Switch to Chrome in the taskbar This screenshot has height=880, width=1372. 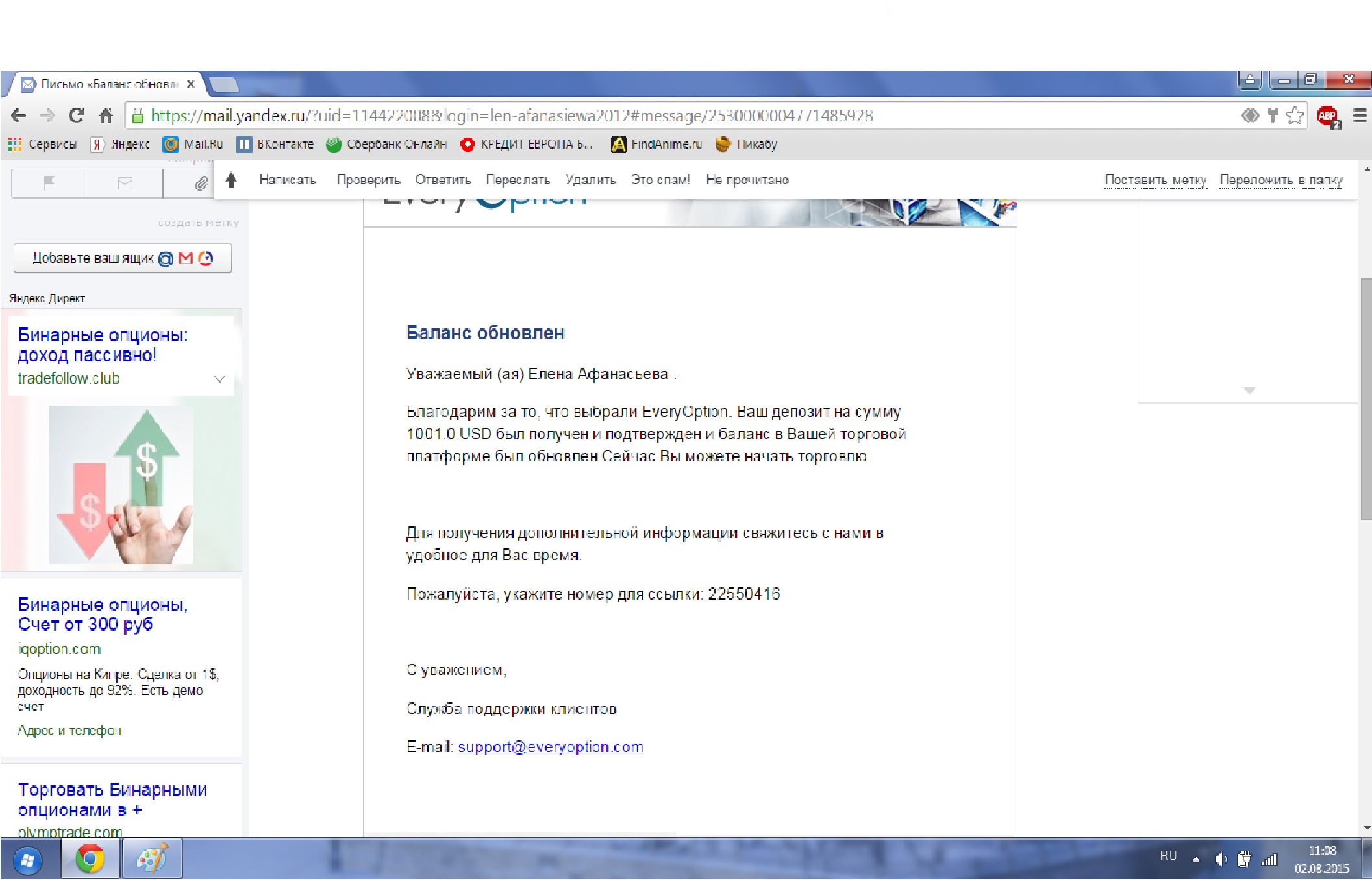click(90, 859)
